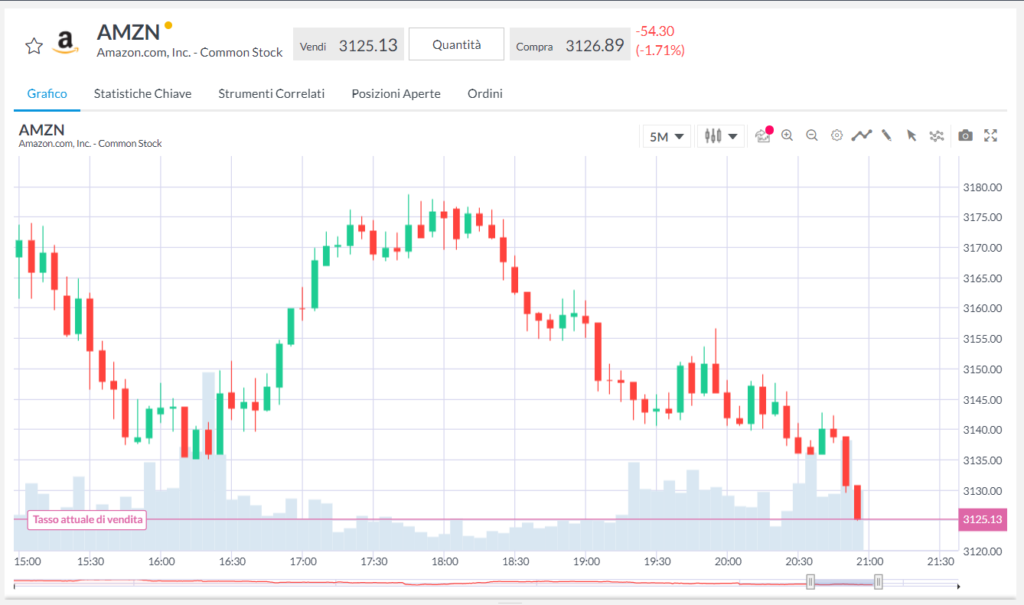Click the right arrow on the timeline scrollbar
Screen dimensions: 1024x605
coord(958,587)
